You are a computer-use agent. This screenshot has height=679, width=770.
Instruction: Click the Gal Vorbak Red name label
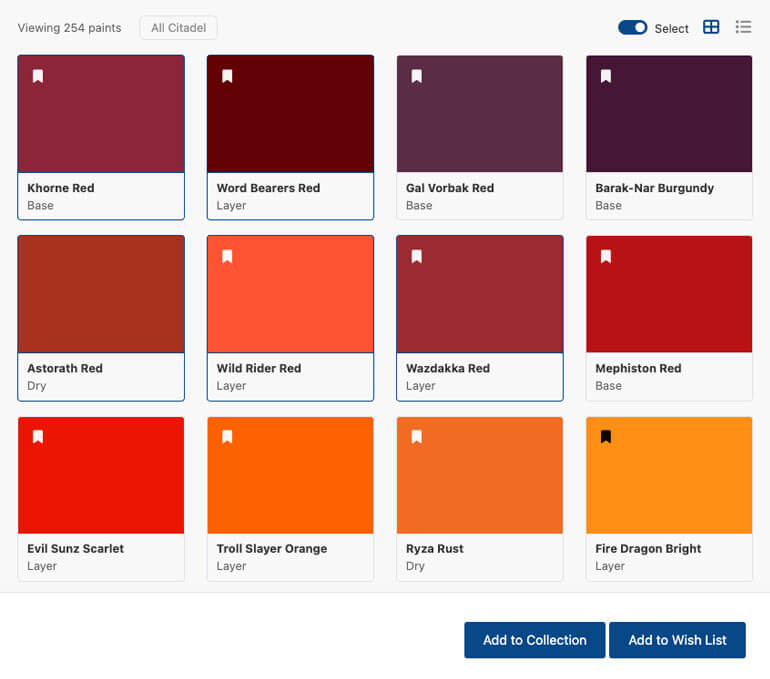[450, 188]
